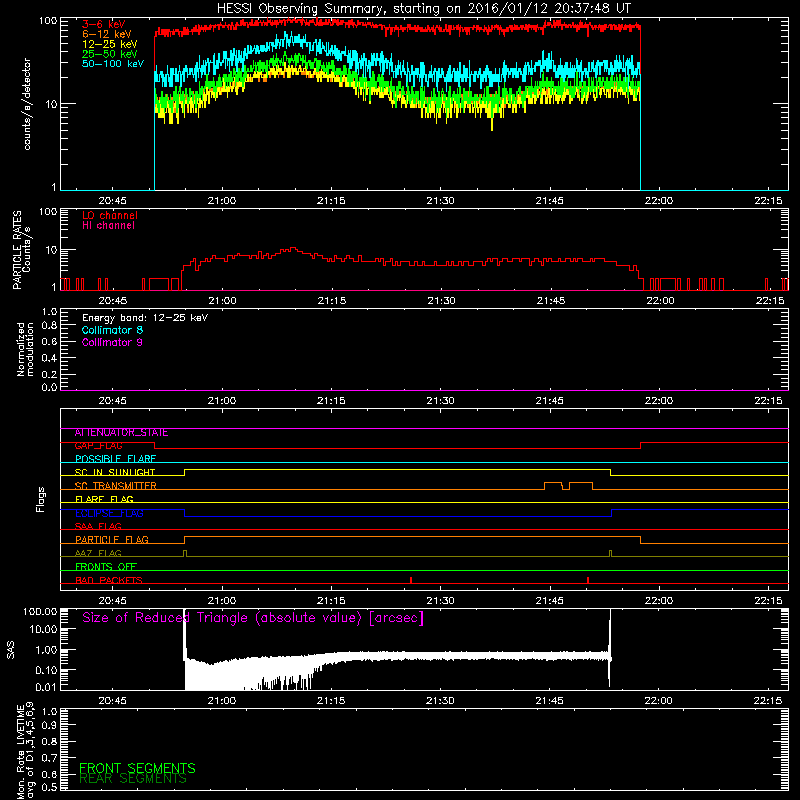800x800 pixels.
Task: Click the 0.01 value on the SAS axis
Action: [x=46, y=687]
